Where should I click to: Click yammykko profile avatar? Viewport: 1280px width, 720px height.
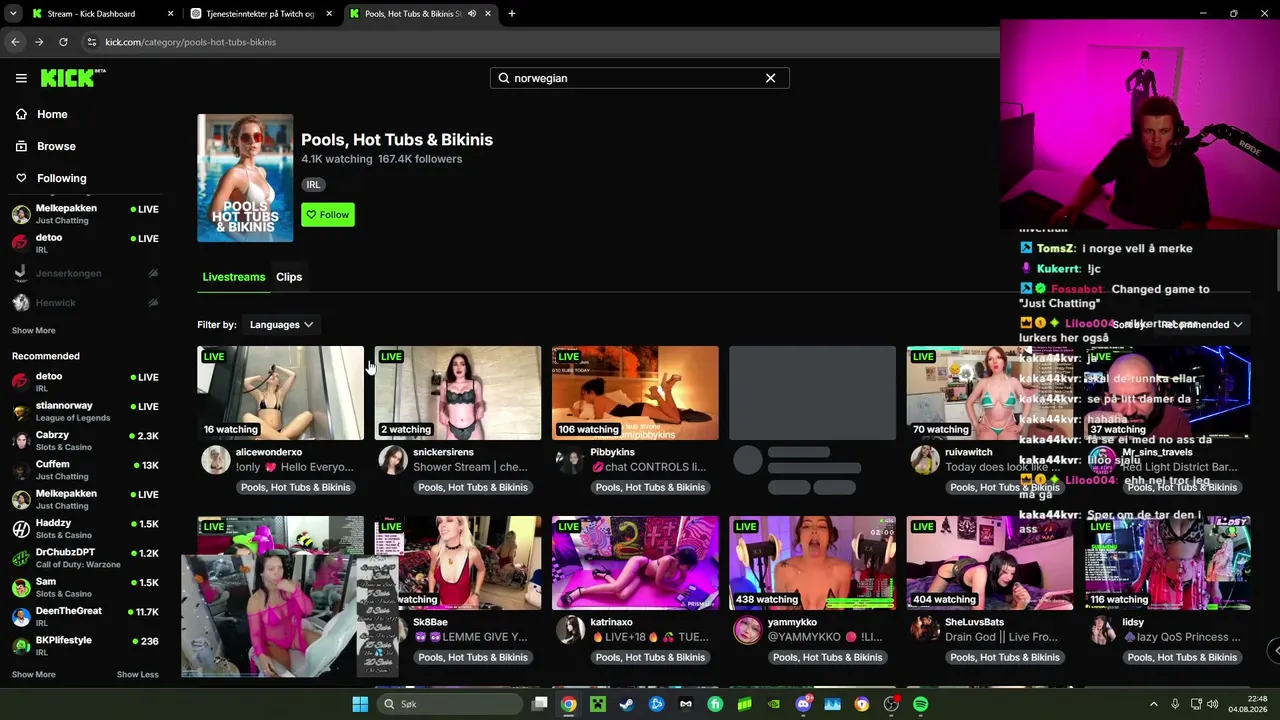(747, 630)
